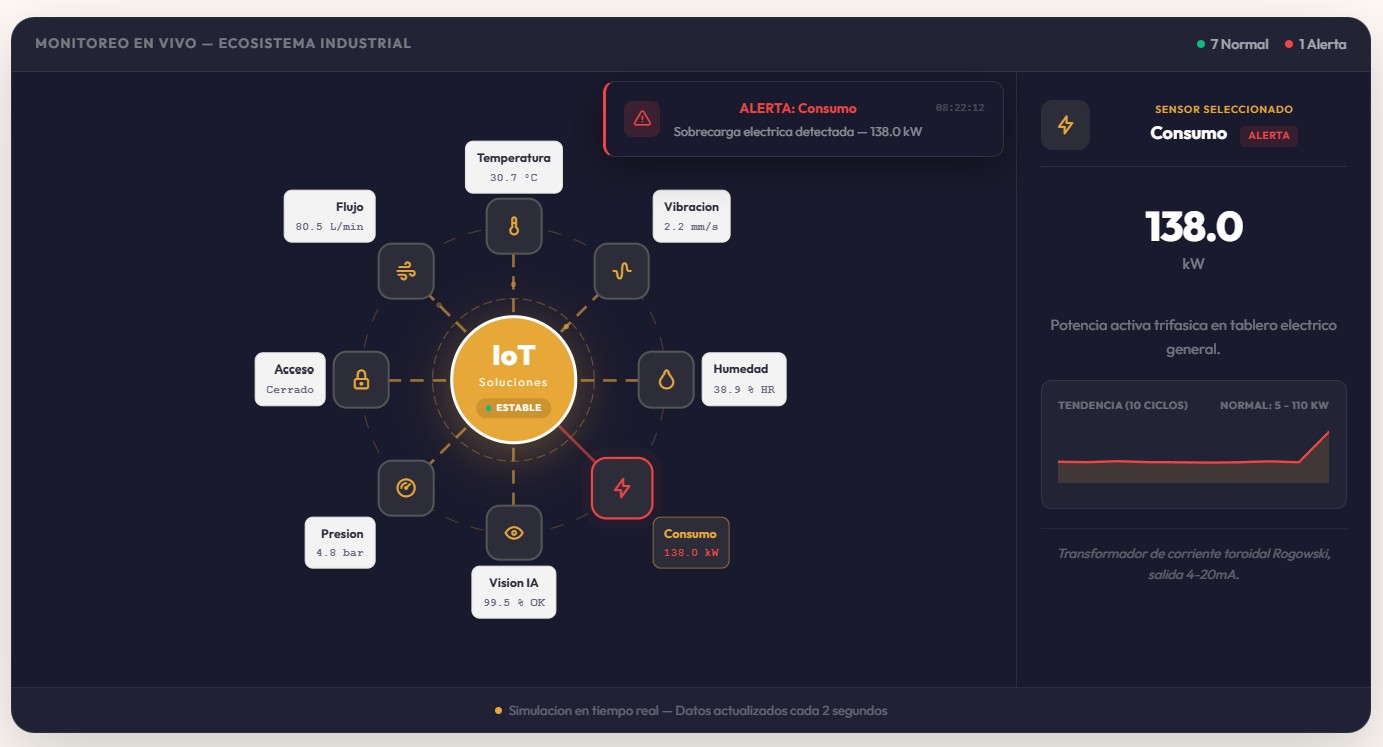1383x747 pixels.
Task: Click the red ALERTA badge beside Consumo
Action: click(1269, 135)
